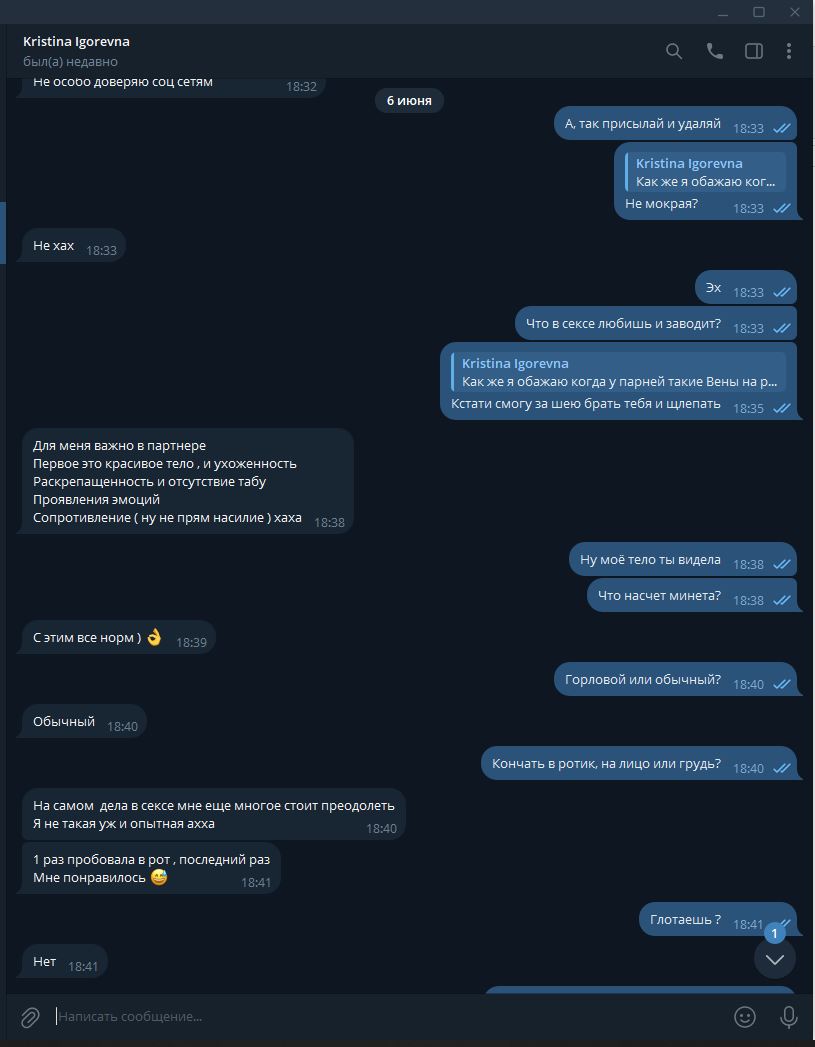Screen dimensions: 815x1047
Task: Open the quoted reply above the 18:35 message
Action: click(x=618, y=372)
